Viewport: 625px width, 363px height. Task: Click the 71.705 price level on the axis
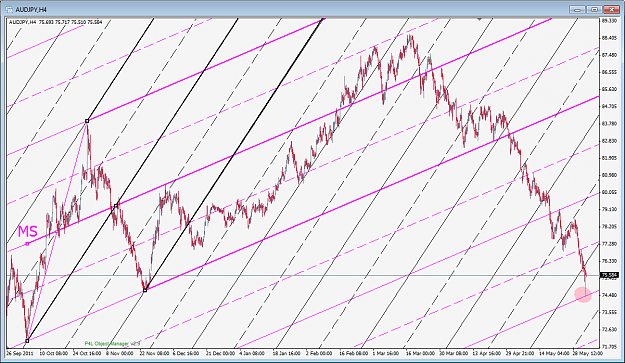(x=610, y=346)
